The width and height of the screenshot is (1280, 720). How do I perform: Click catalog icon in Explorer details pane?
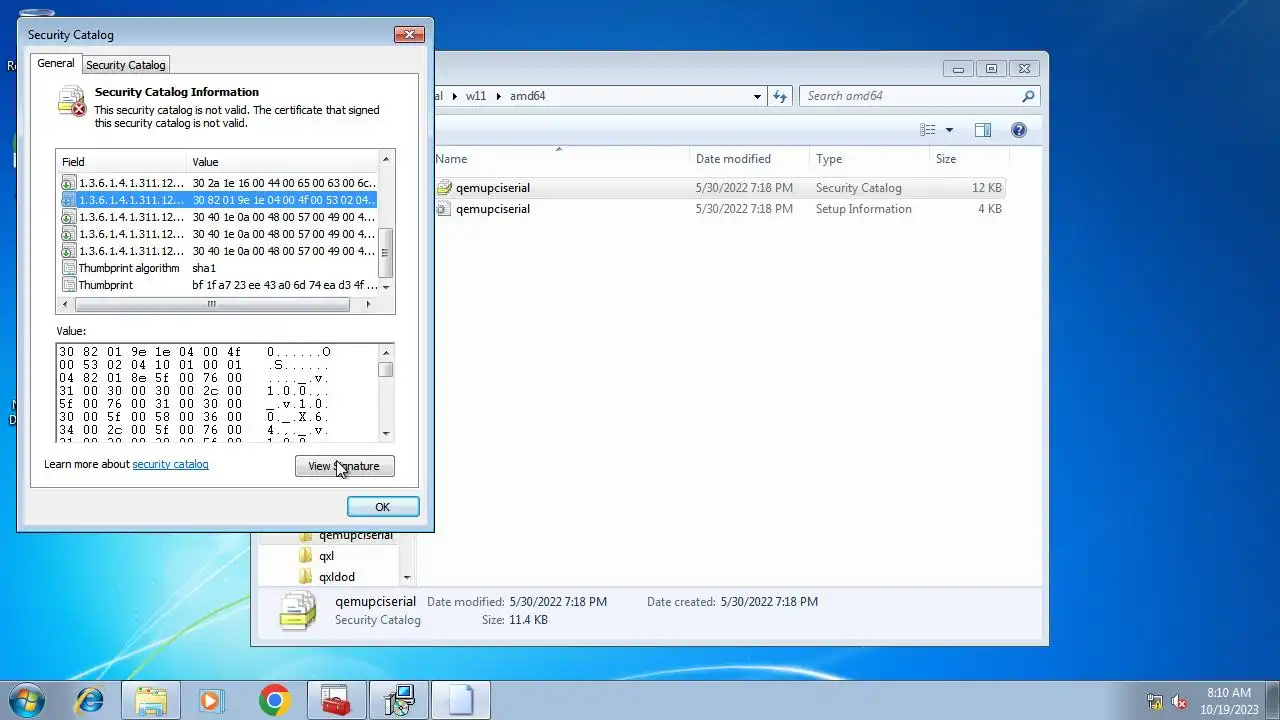[298, 611]
